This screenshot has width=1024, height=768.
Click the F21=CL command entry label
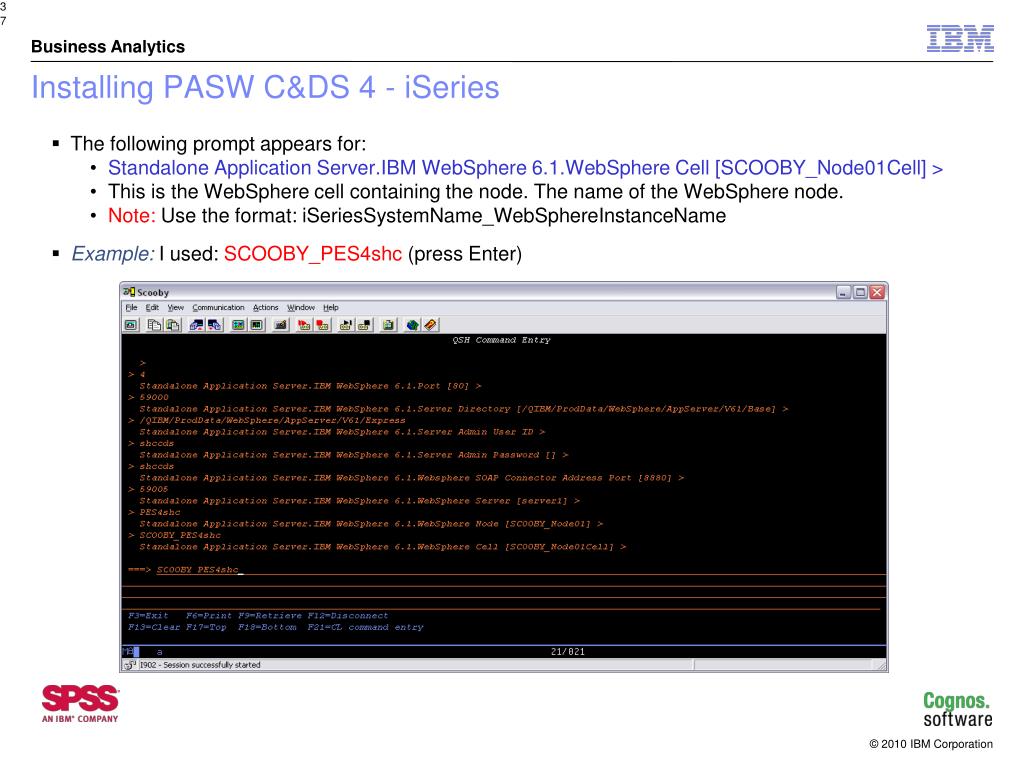point(365,627)
